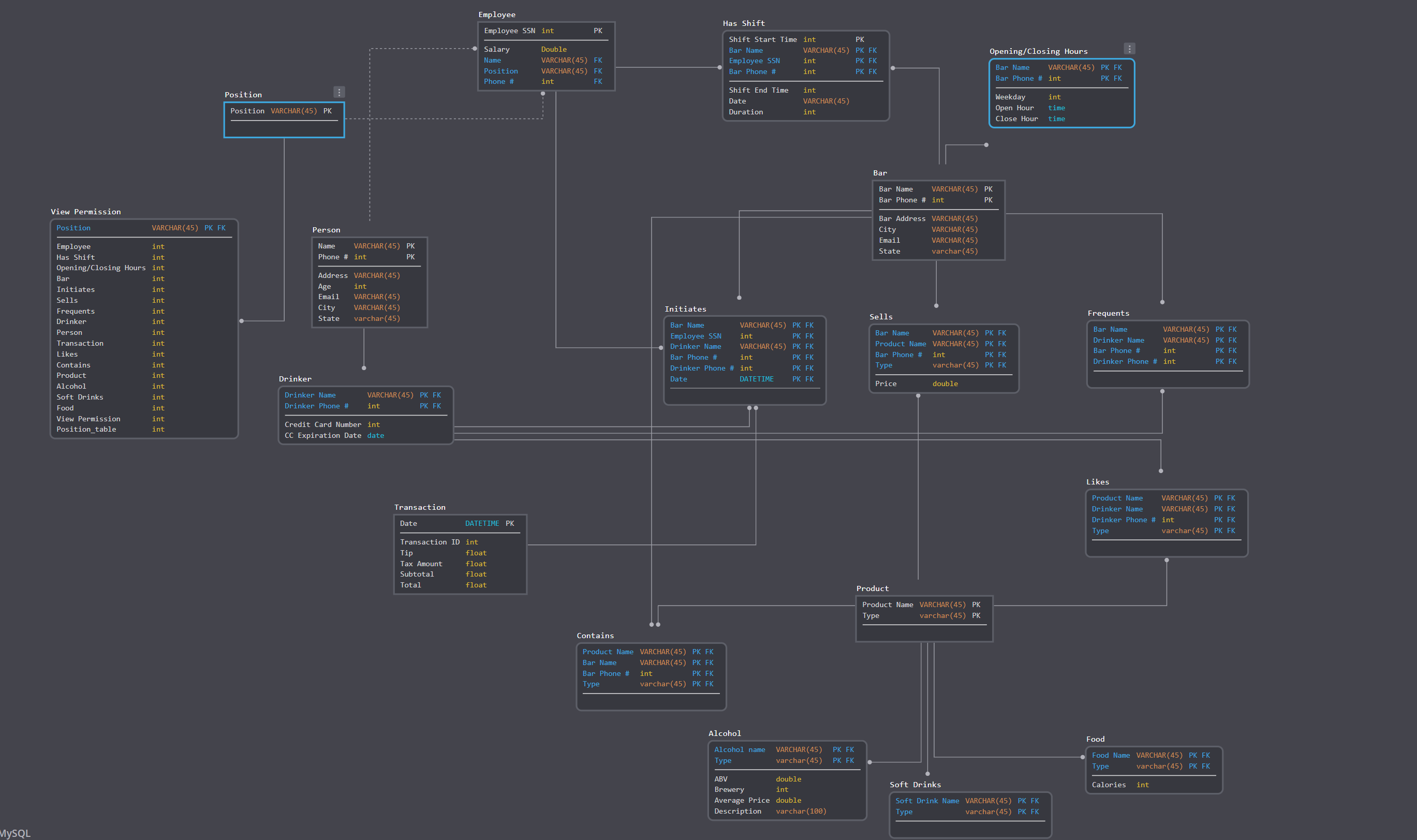Open the Position table options menu icon
Viewport: 1417px width, 840px height.
click(339, 92)
